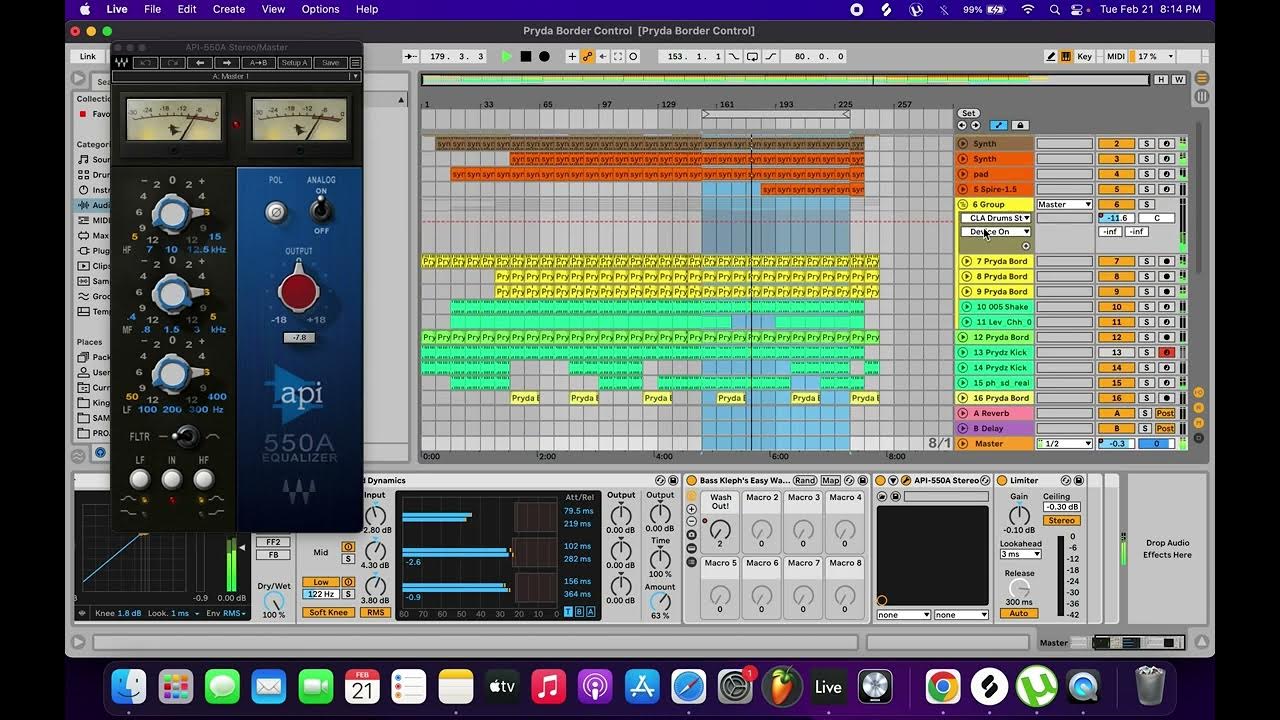Click the W optimize width button

(x=1178, y=79)
